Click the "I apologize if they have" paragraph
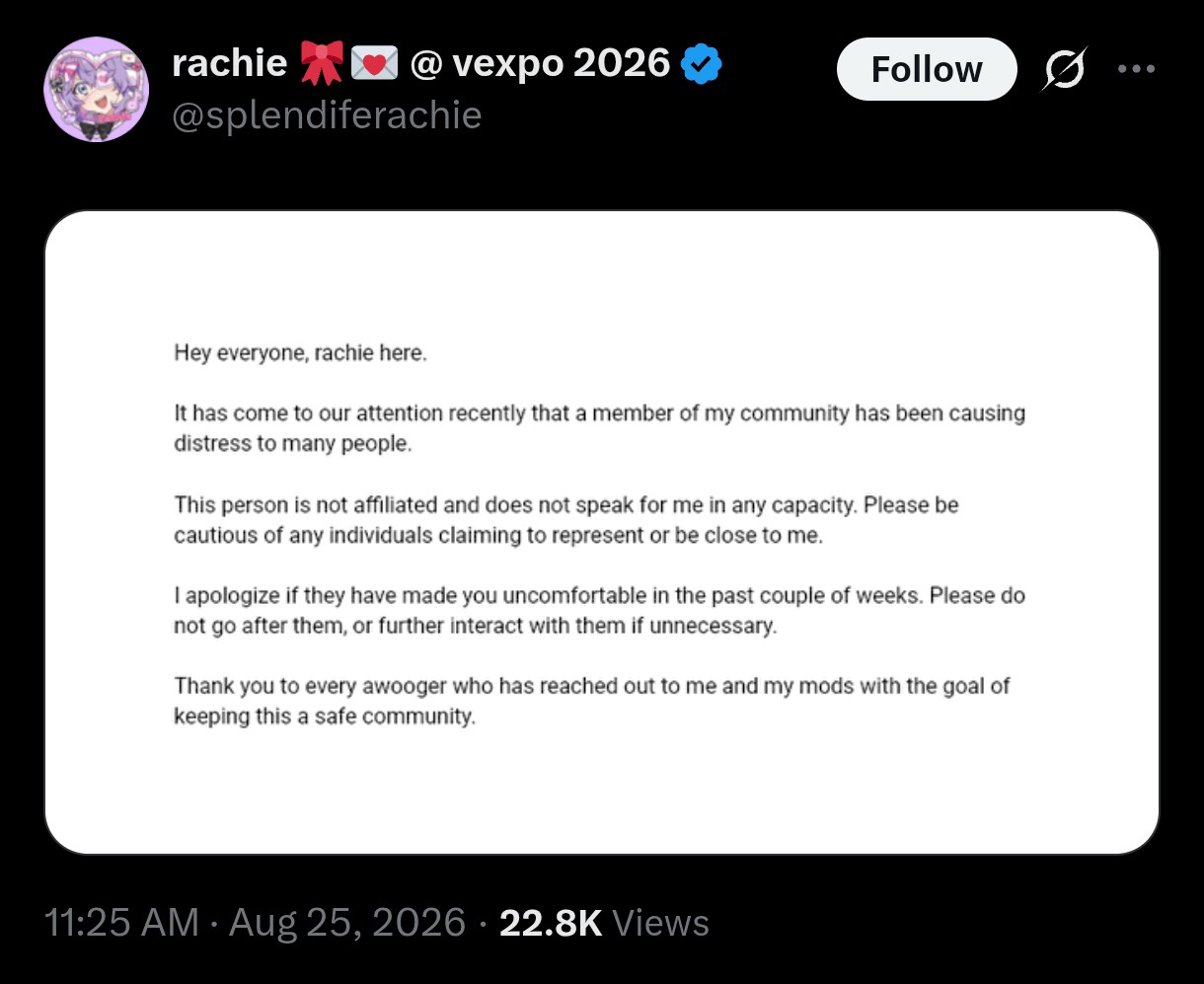This screenshot has height=984, width=1204. click(600, 611)
